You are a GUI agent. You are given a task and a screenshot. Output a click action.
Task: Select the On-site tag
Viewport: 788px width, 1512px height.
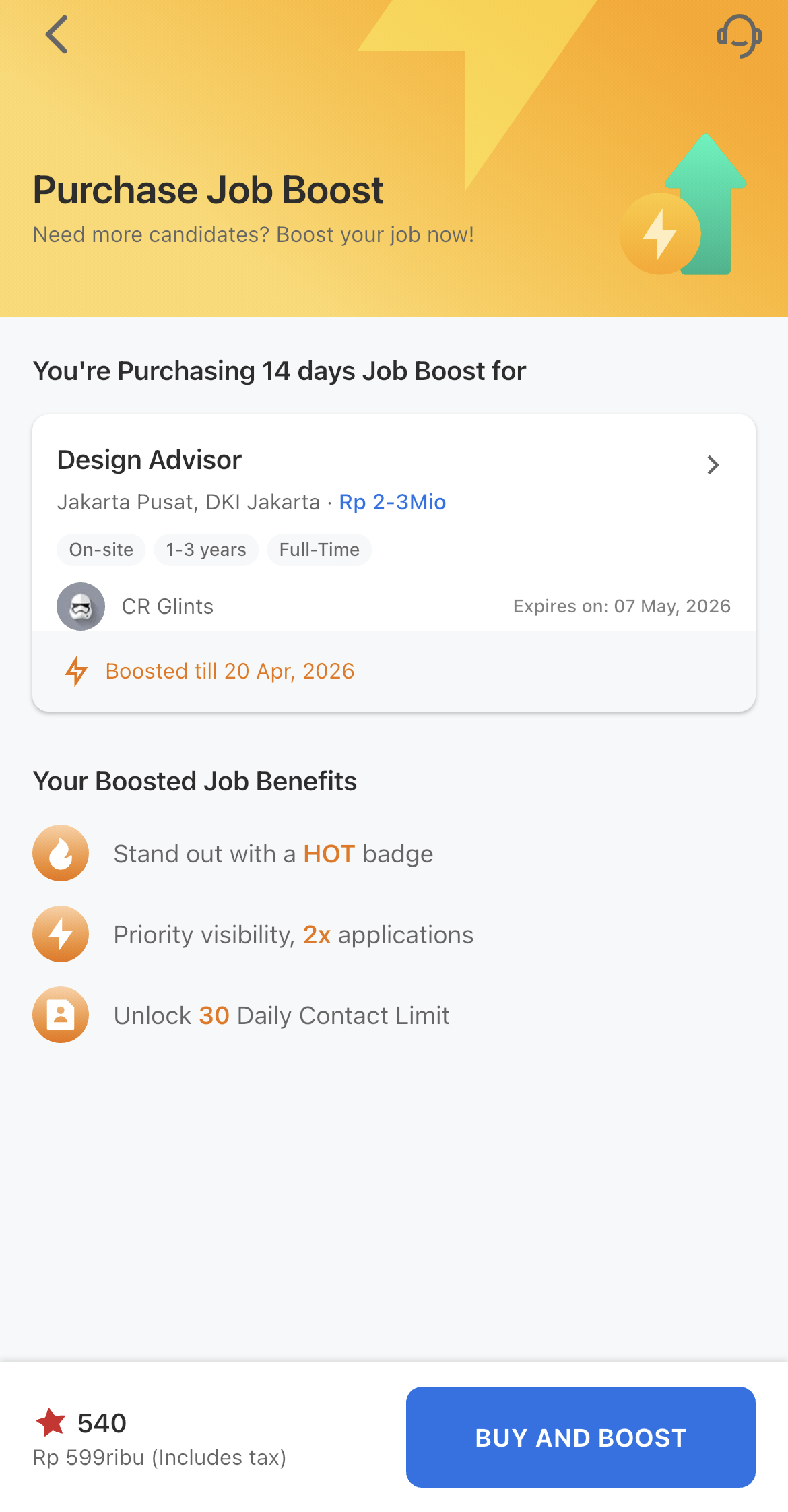pos(101,550)
